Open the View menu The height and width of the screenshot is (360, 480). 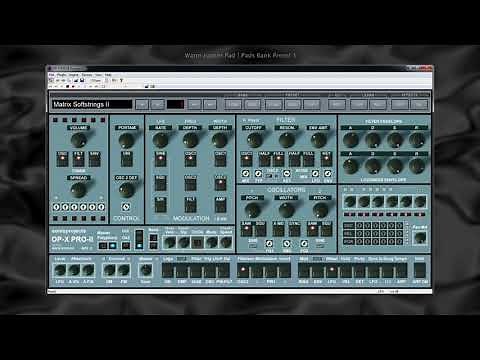click(98, 75)
